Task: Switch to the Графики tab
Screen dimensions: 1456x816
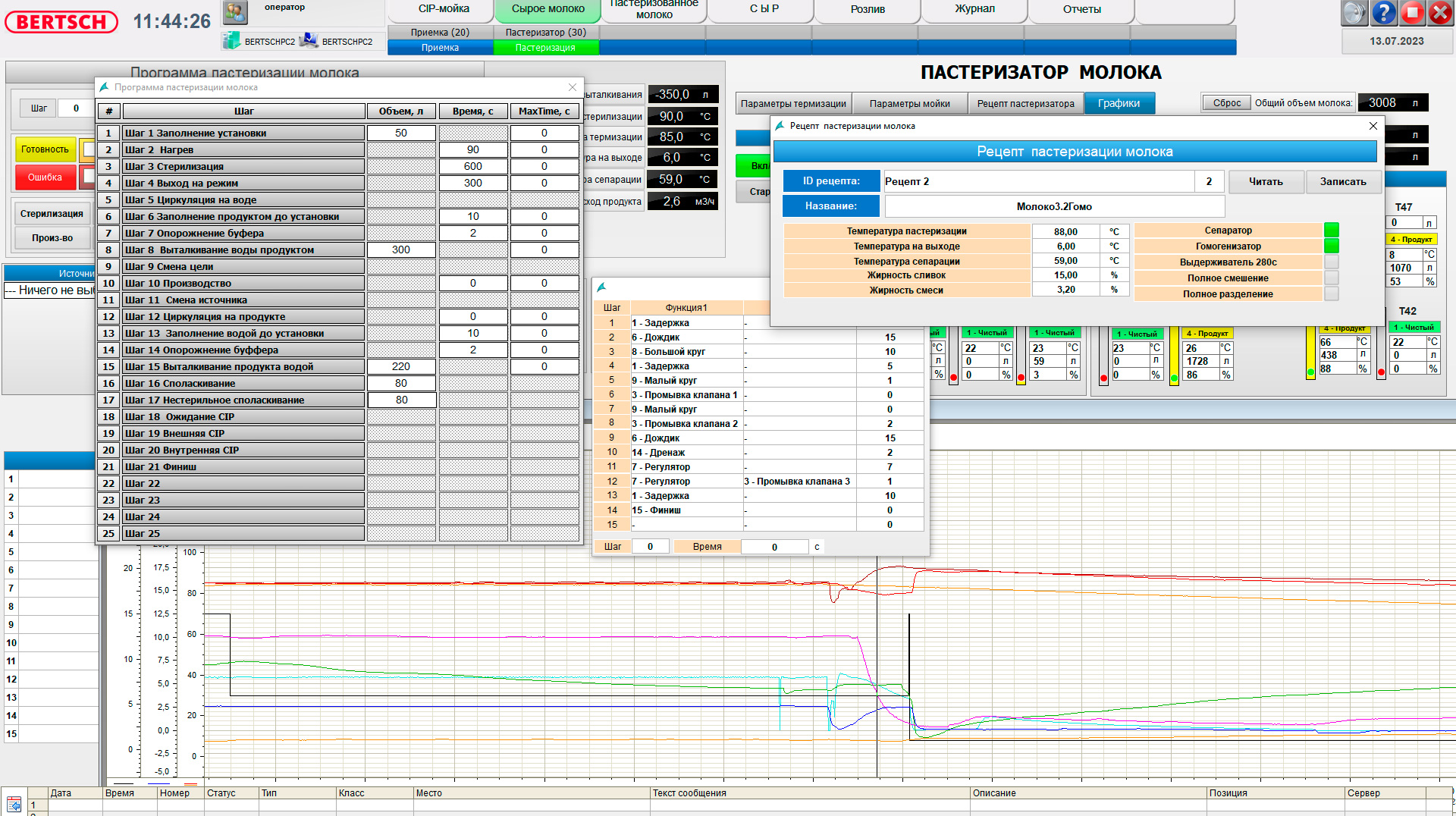Action: tap(1119, 104)
